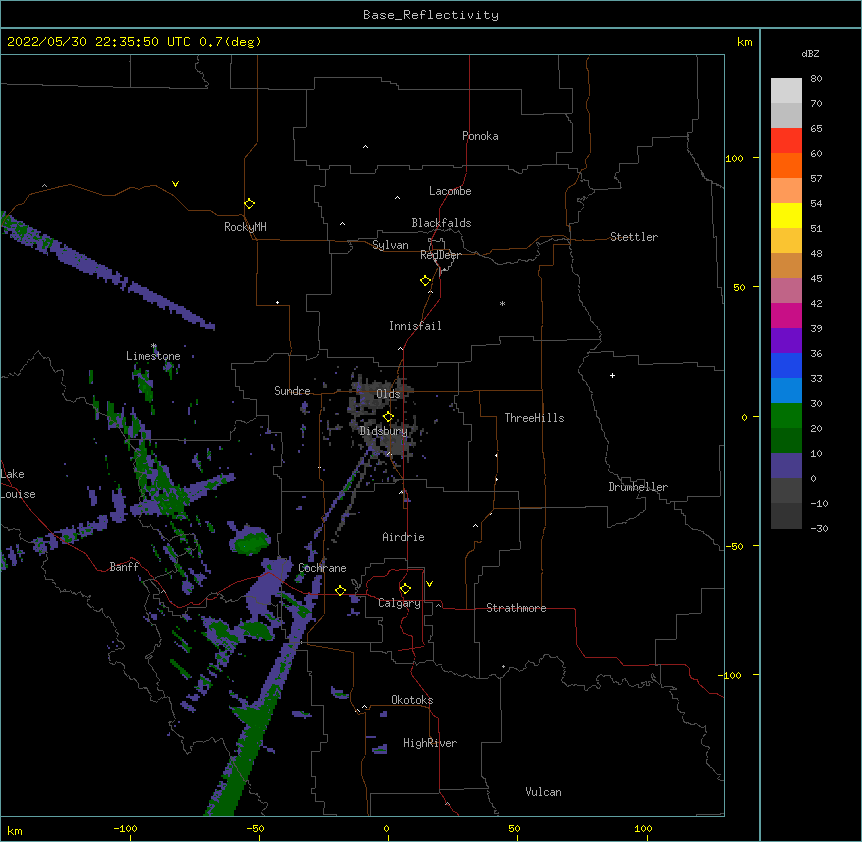The image size is (862, 842).
Task: Click the ThreeHills label
Action: pyautogui.click(x=534, y=418)
